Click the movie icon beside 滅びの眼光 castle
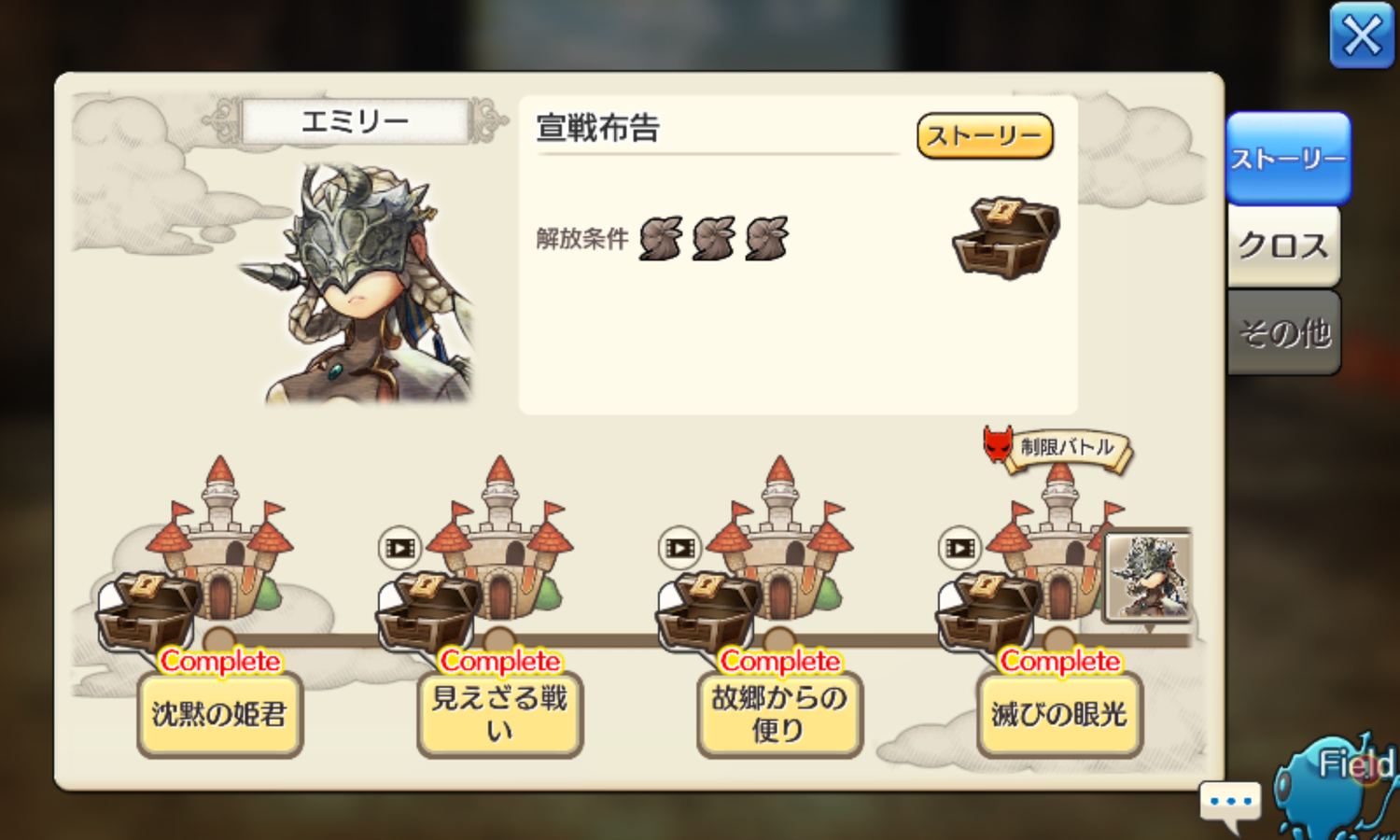Screen dimensions: 1400x840 (960, 548)
